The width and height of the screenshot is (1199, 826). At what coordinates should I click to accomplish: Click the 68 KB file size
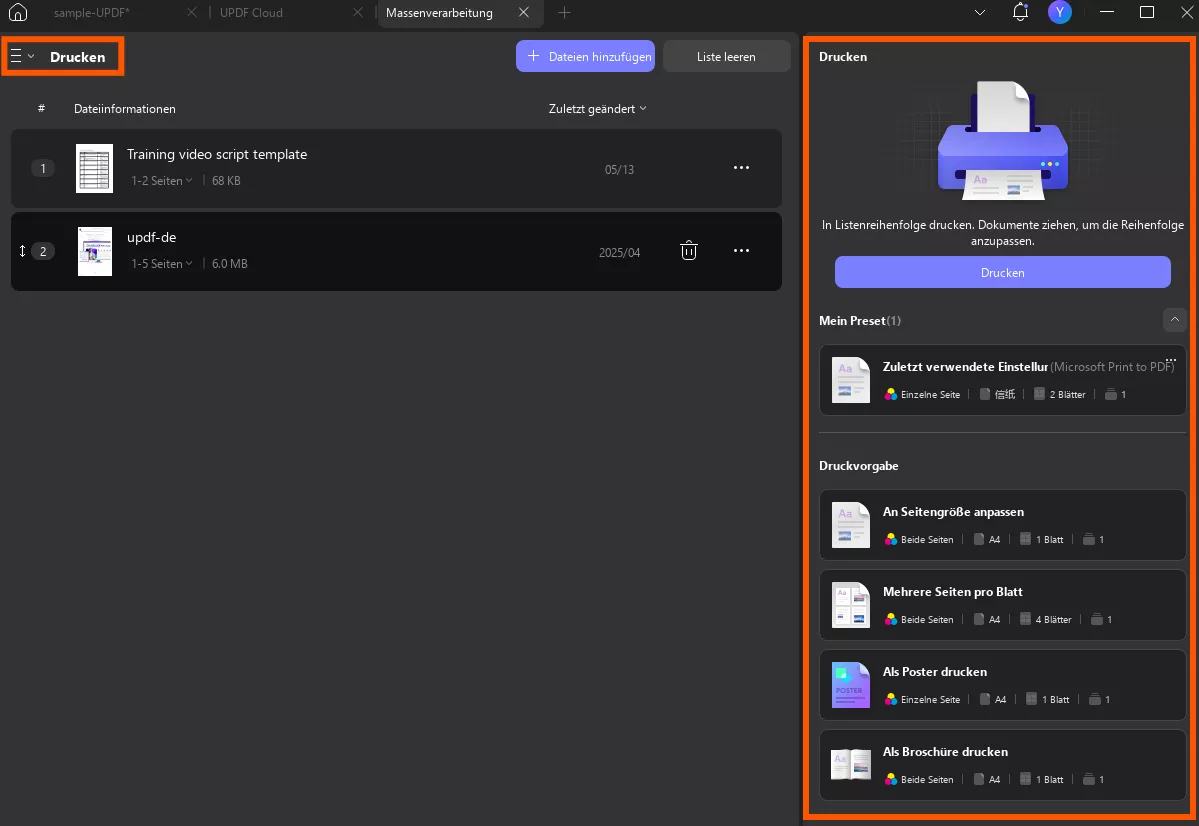(x=226, y=180)
